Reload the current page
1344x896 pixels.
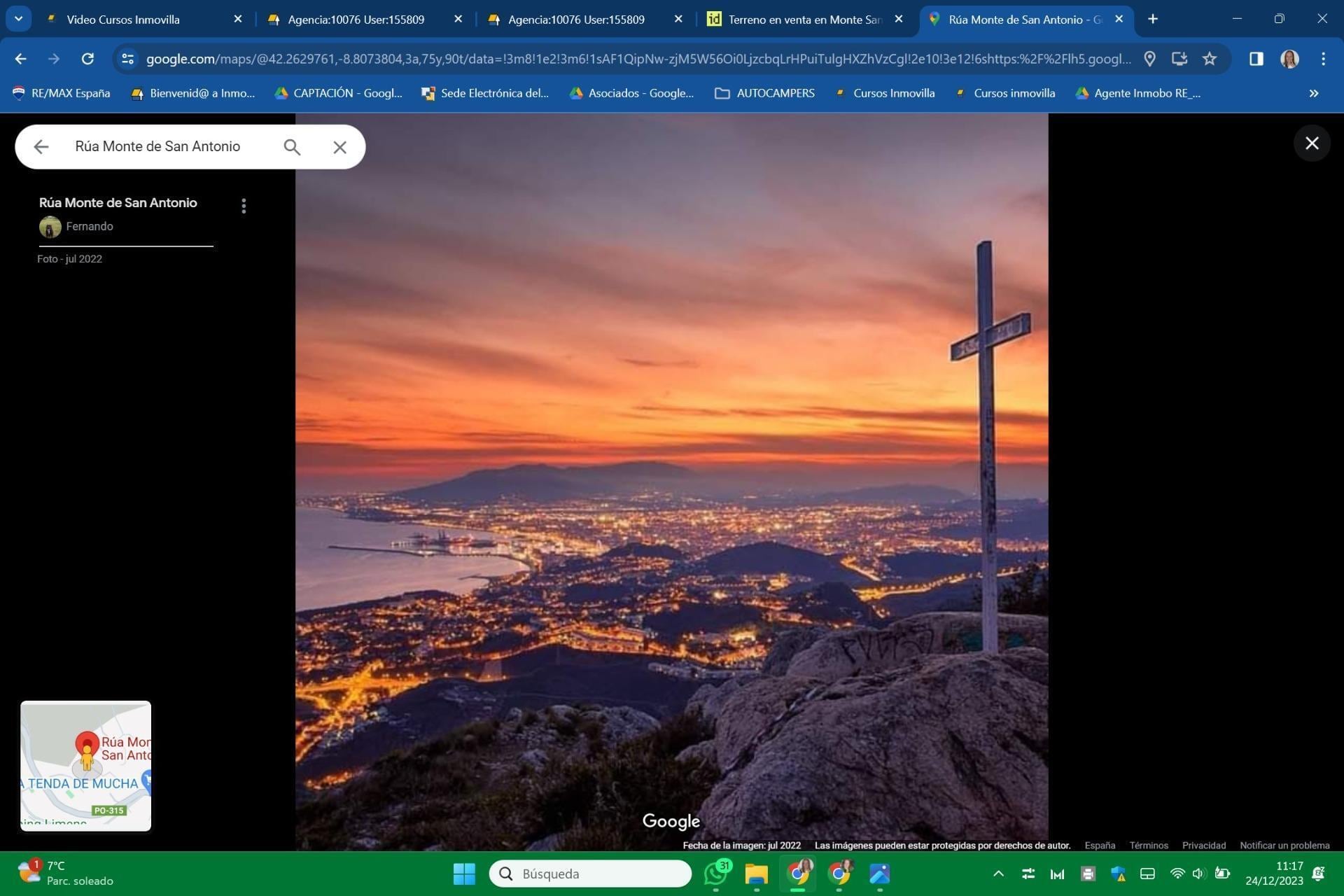(87, 59)
